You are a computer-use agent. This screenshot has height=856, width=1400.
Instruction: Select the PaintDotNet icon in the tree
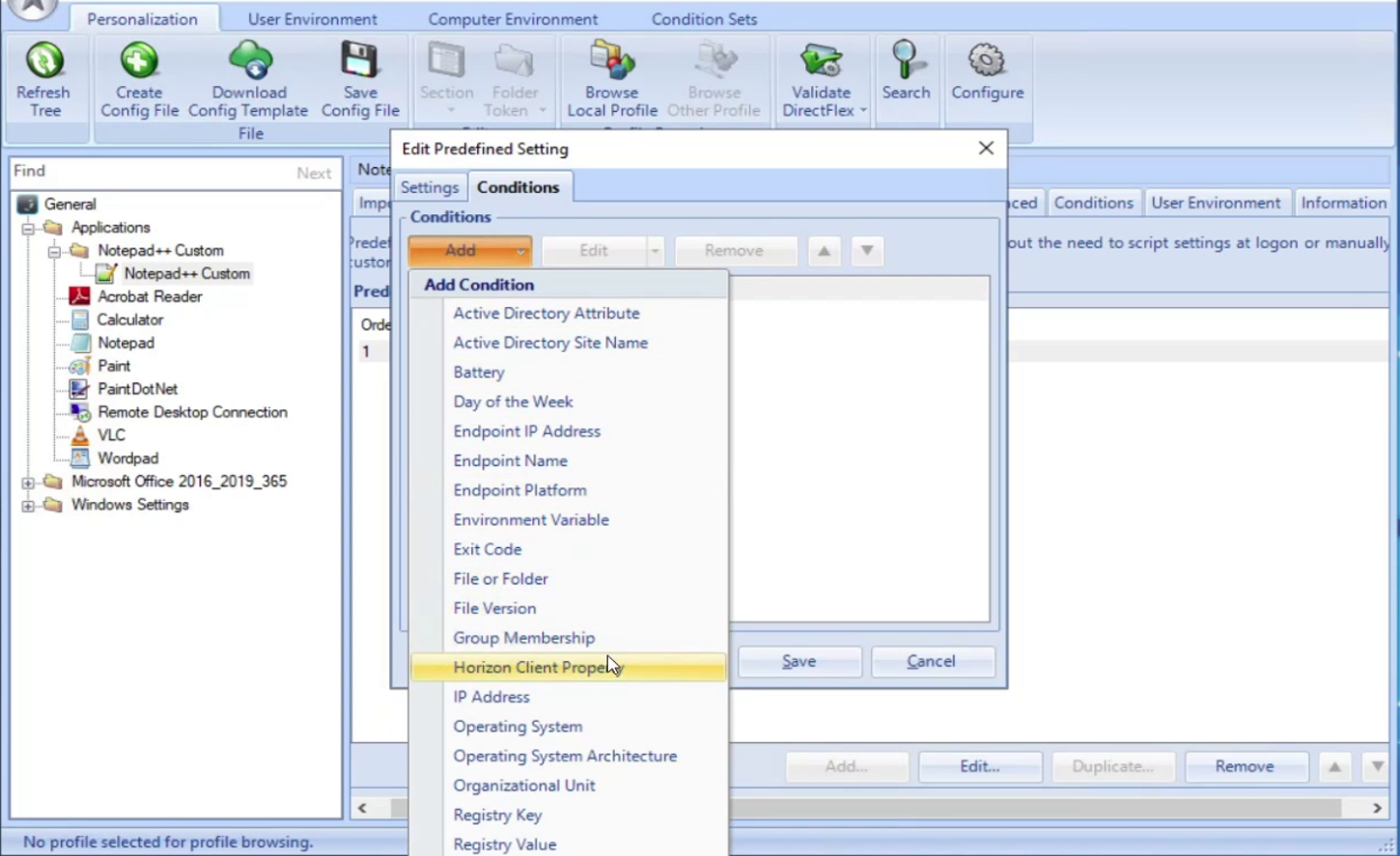point(81,389)
